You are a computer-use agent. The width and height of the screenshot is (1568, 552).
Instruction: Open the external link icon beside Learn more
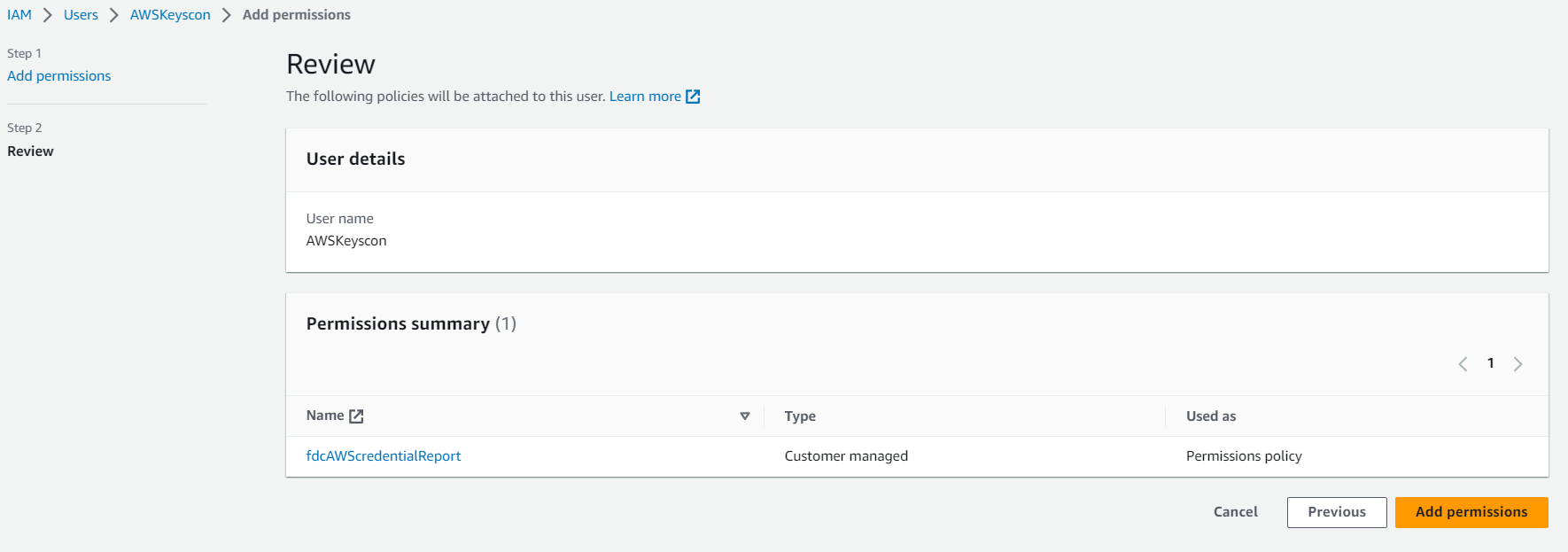[693, 97]
